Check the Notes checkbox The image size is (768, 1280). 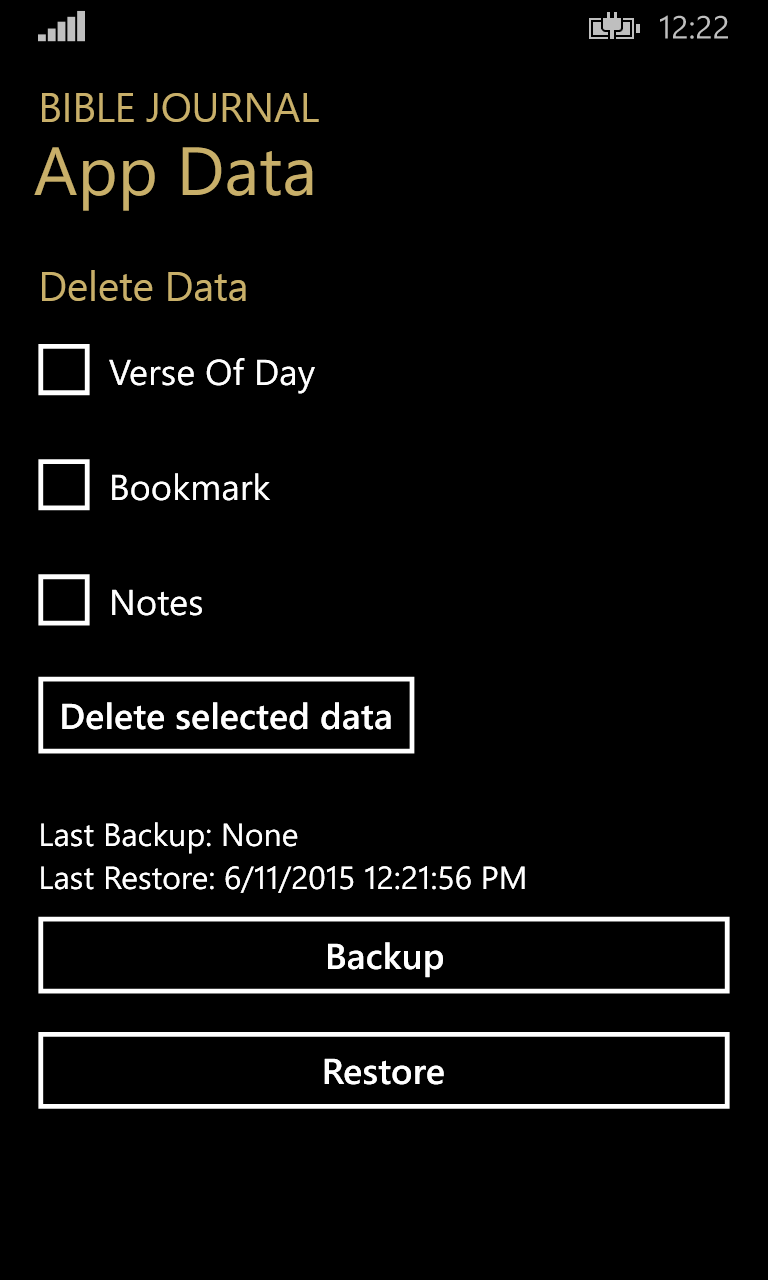[64, 600]
